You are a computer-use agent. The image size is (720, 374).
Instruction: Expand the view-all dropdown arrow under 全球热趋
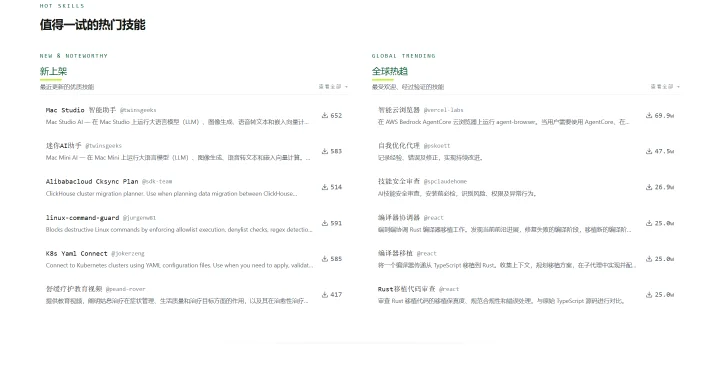(678, 86)
